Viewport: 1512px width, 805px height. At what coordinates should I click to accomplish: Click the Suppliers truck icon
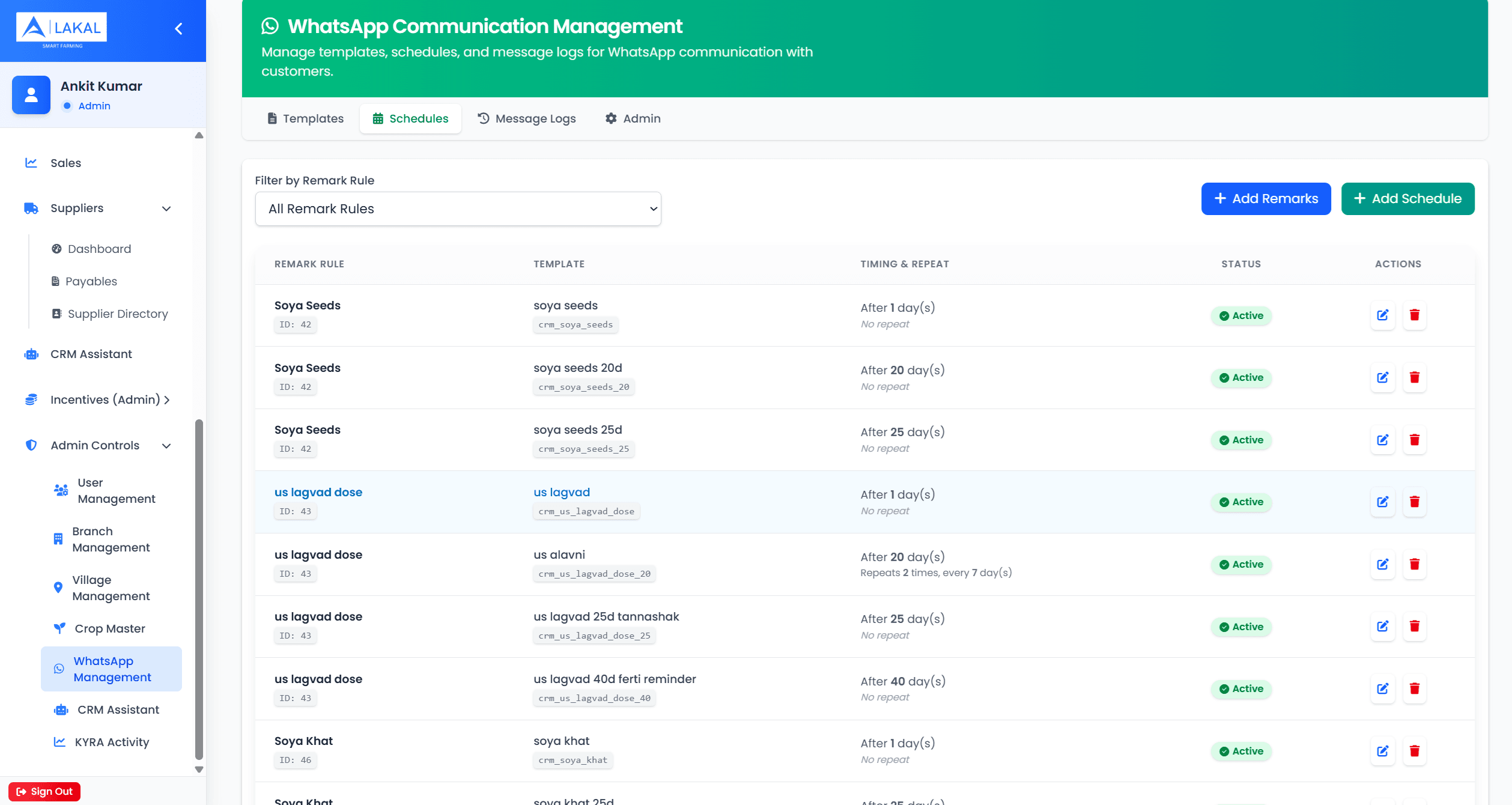(31, 208)
